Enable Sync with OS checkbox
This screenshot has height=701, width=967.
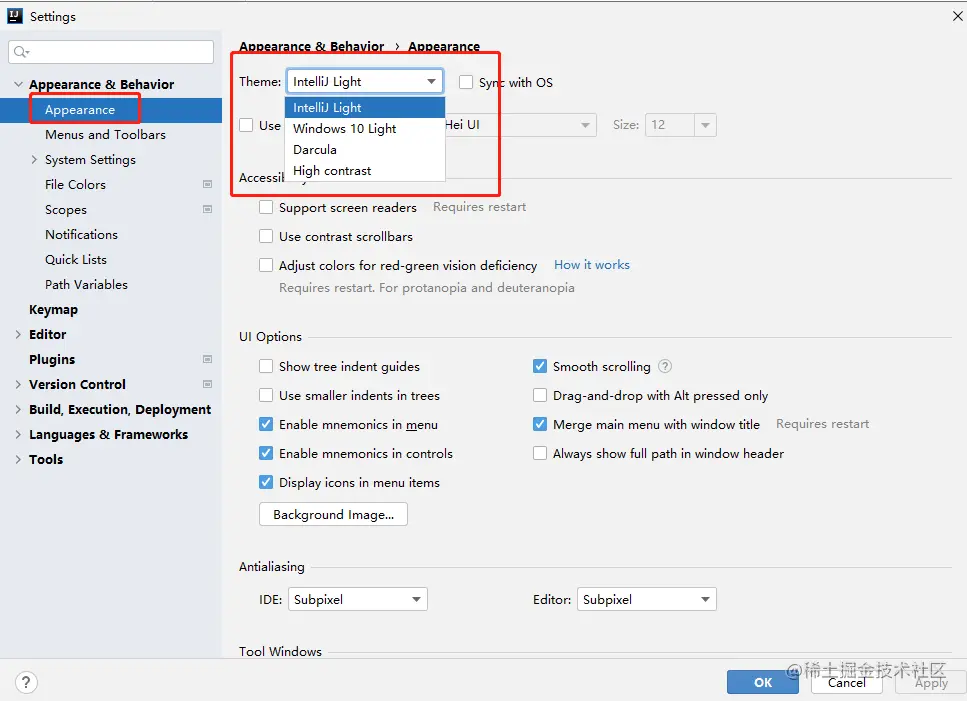tap(466, 82)
